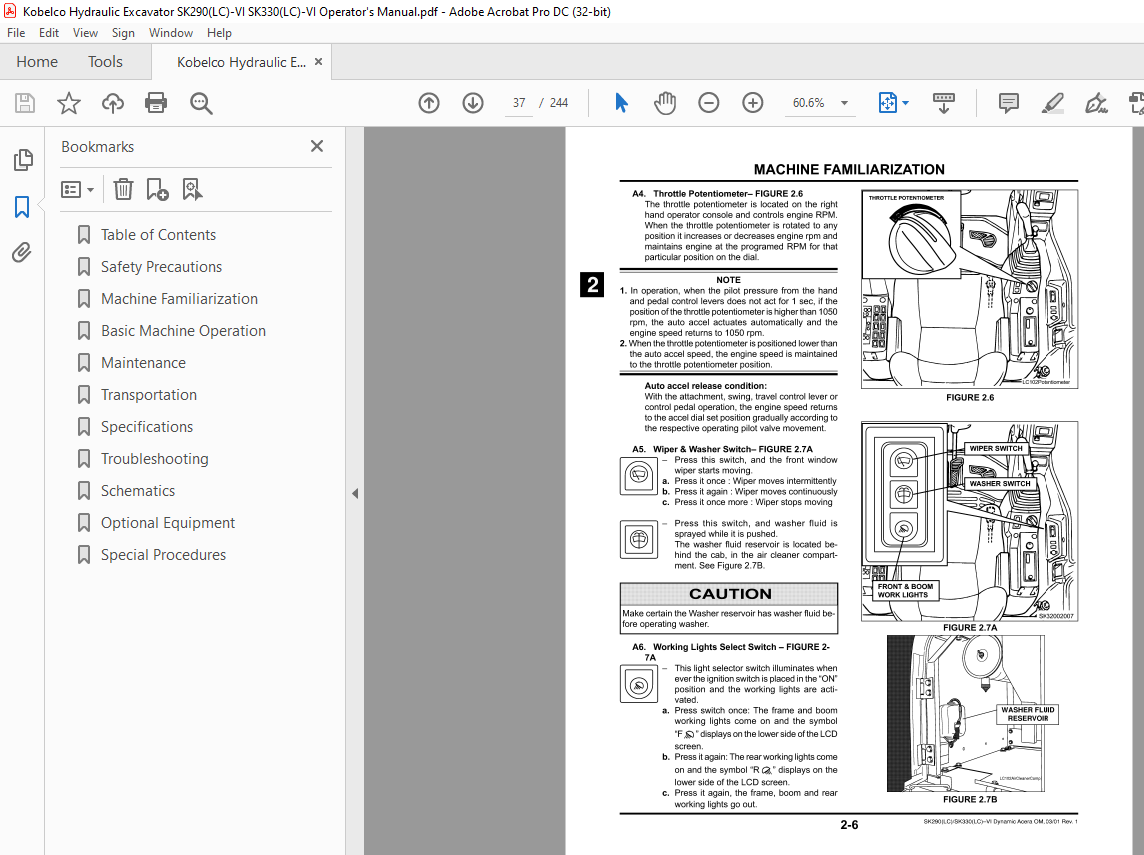Find current bookmark icon
1144x855 pixels.
[192, 190]
